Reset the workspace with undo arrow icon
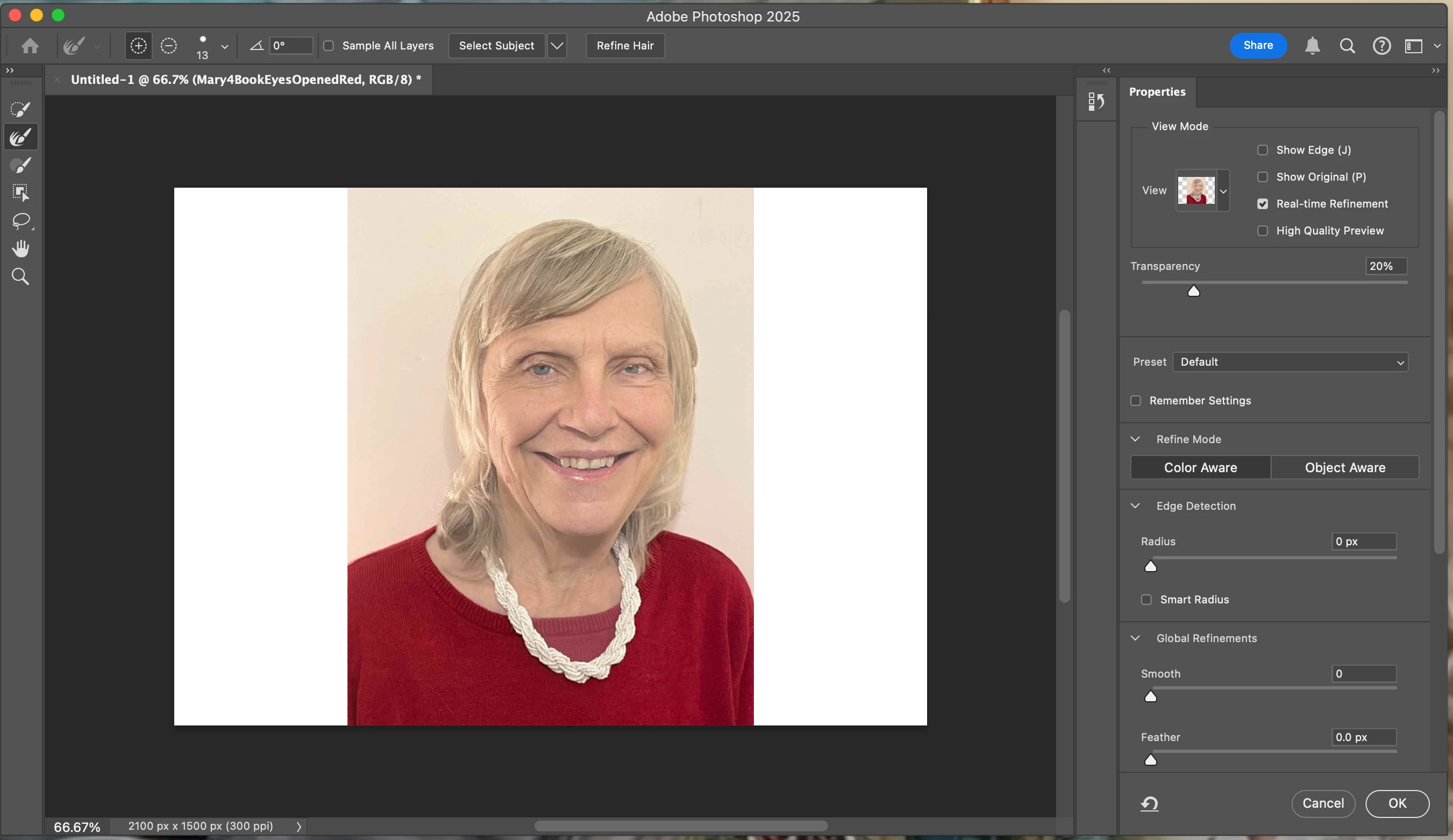This screenshot has width=1453, height=840. pyautogui.click(x=1149, y=803)
